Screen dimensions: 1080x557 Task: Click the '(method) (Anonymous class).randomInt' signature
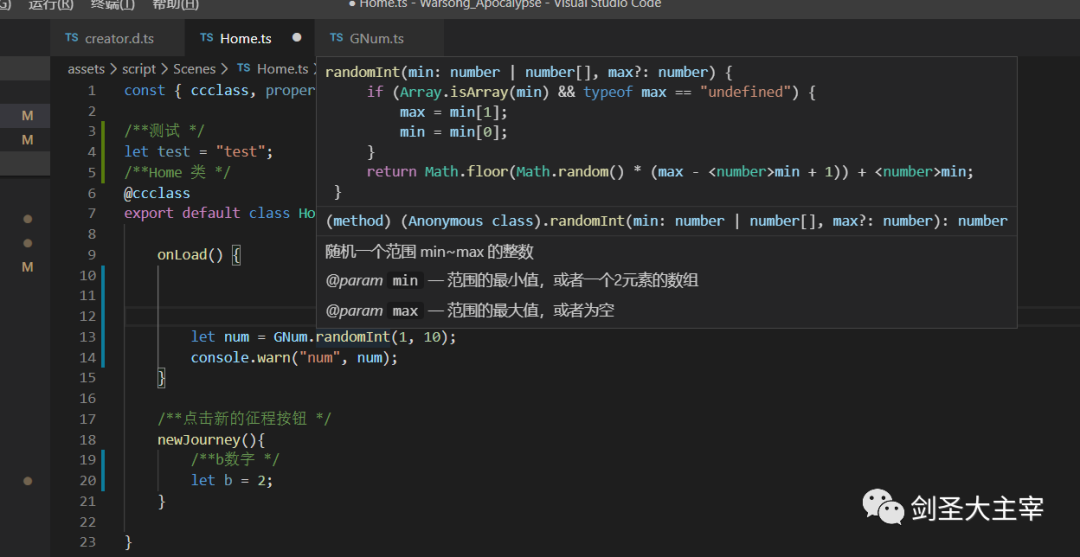(666, 221)
